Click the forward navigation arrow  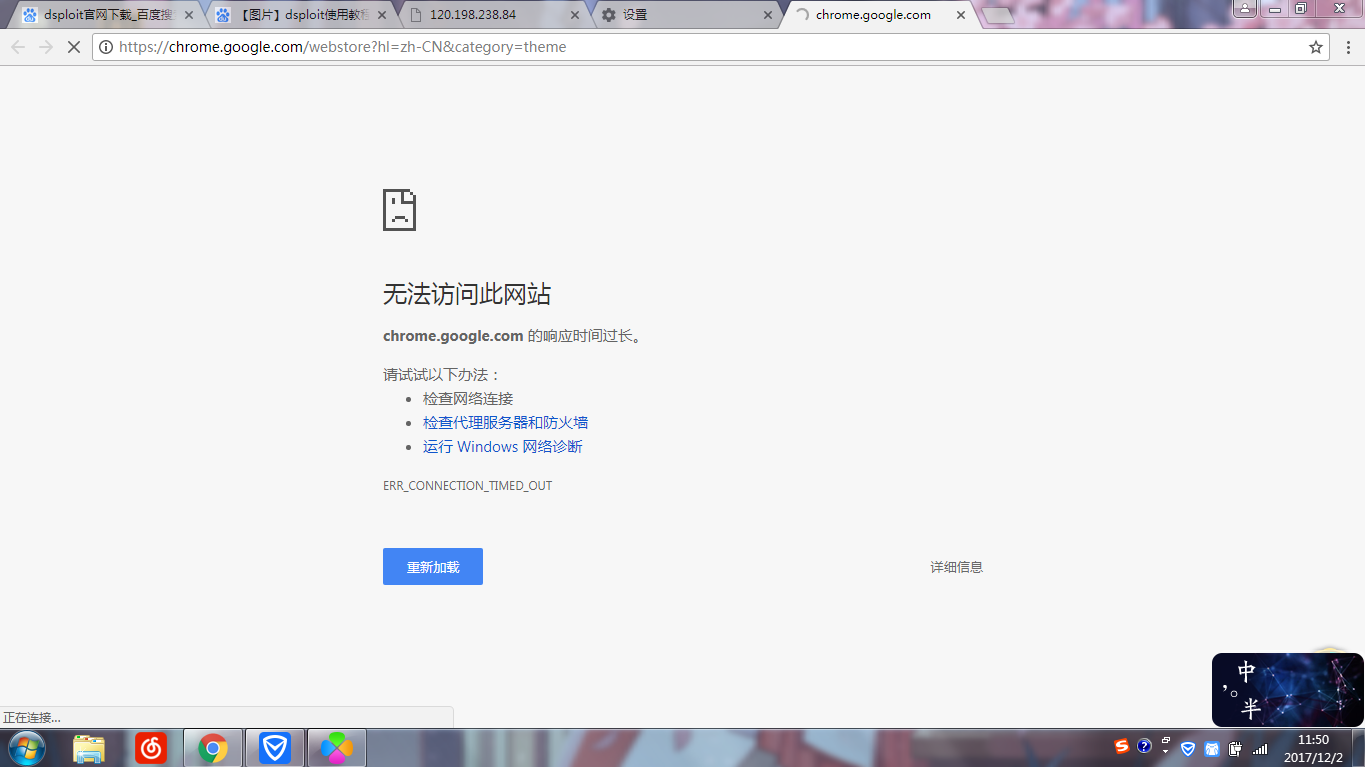click(x=45, y=47)
